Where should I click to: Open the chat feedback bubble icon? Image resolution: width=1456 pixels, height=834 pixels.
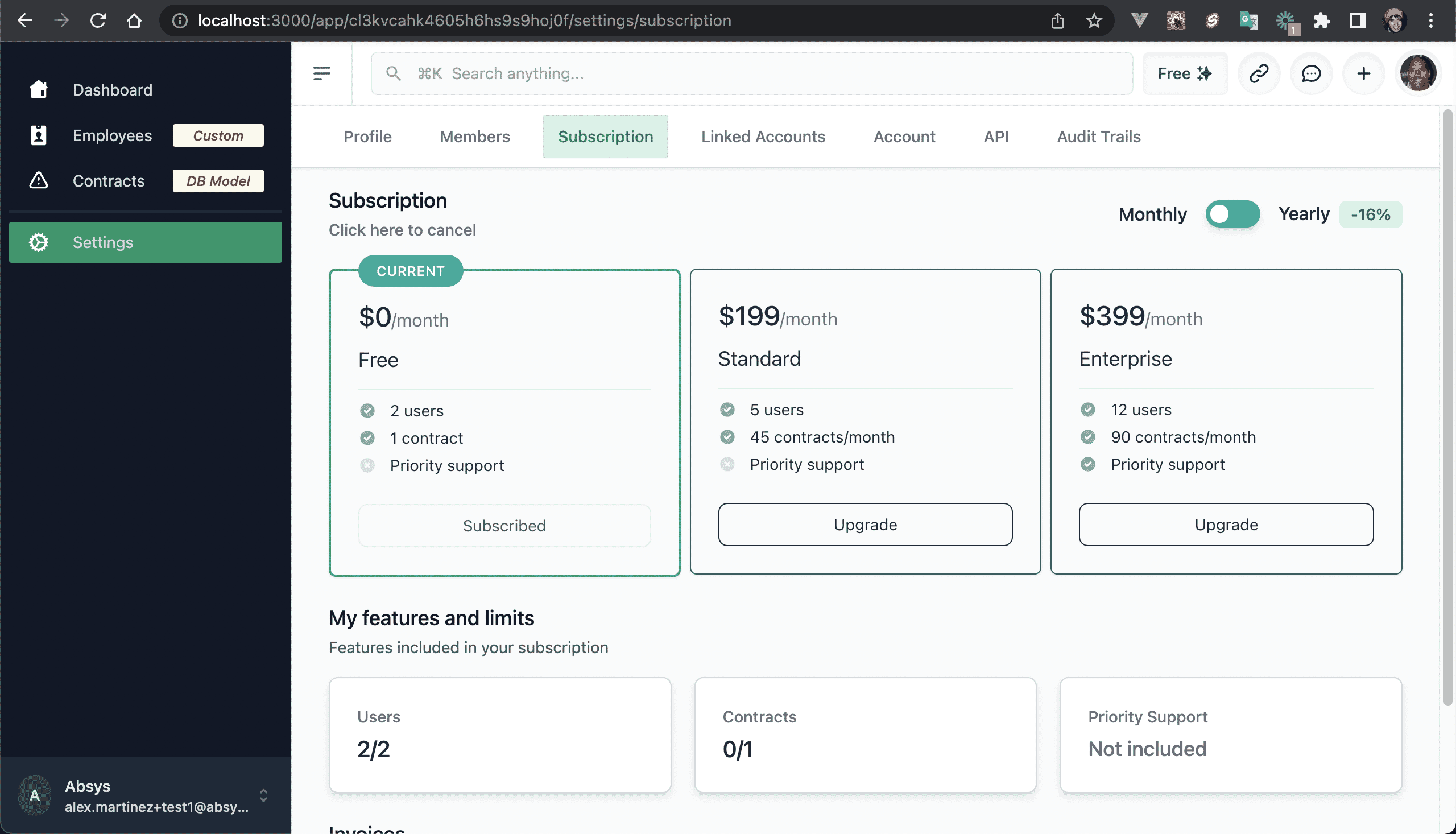[x=1311, y=73]
